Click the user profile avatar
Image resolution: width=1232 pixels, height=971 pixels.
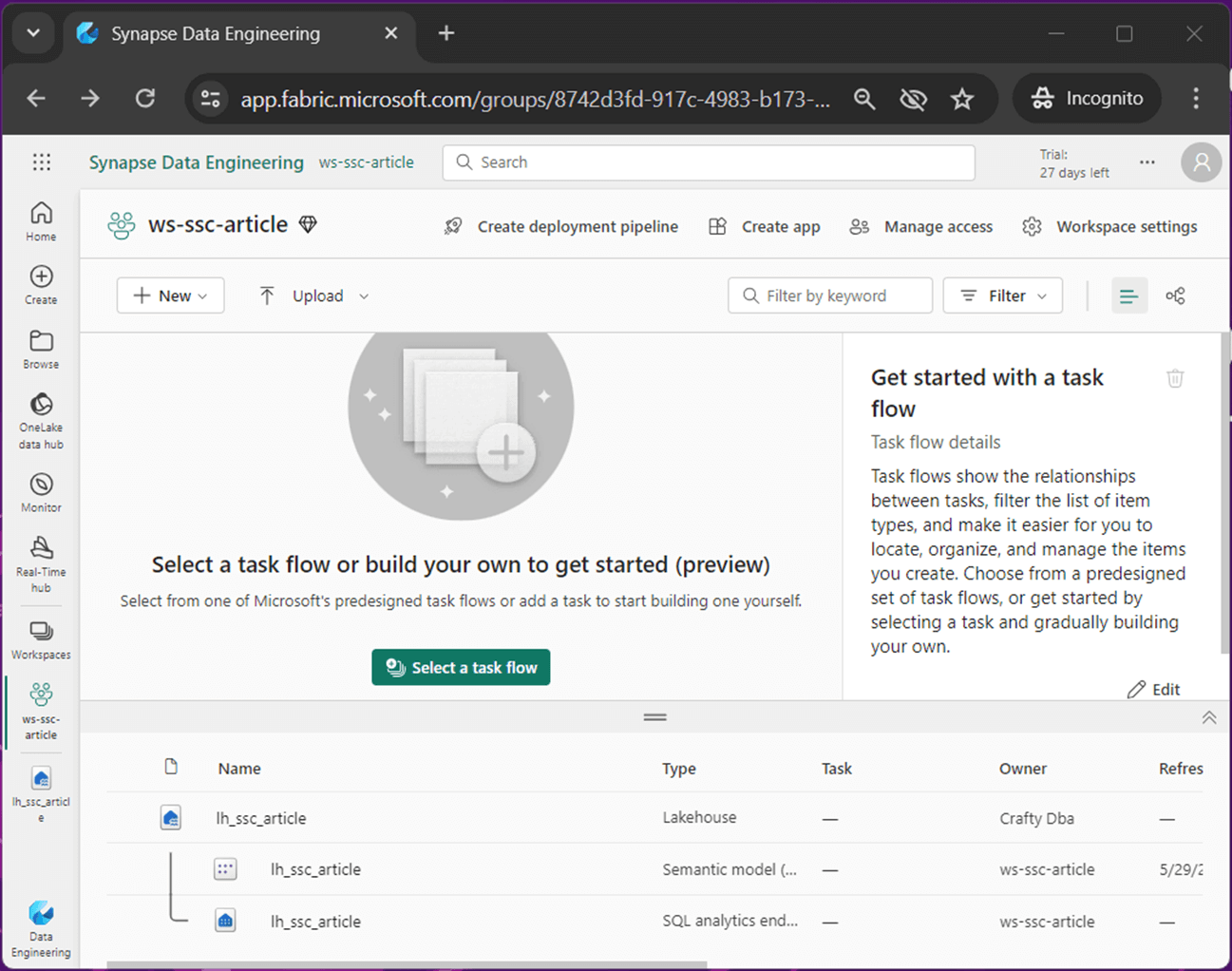(1201, 162)
